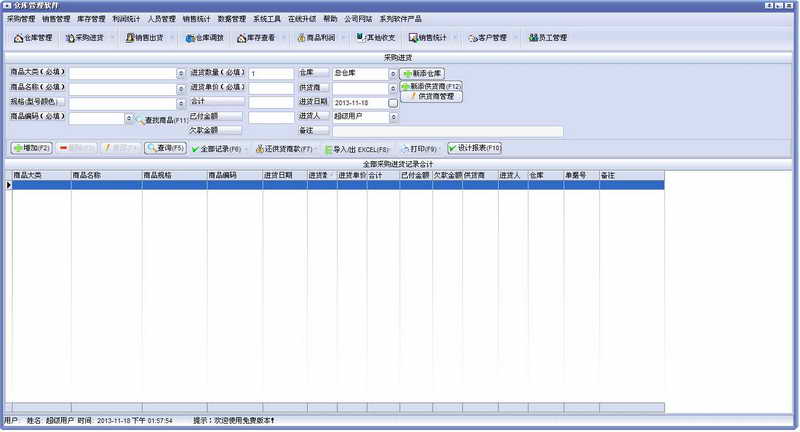
Task: Expand the 进货人 dropdown
Action: (x=393, y=117)
